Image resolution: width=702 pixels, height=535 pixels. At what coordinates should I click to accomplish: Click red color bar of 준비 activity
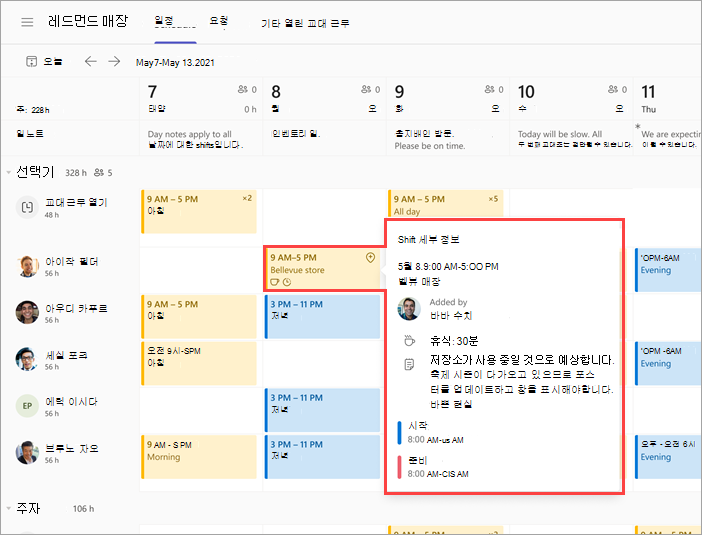click(x=399, y=467)
